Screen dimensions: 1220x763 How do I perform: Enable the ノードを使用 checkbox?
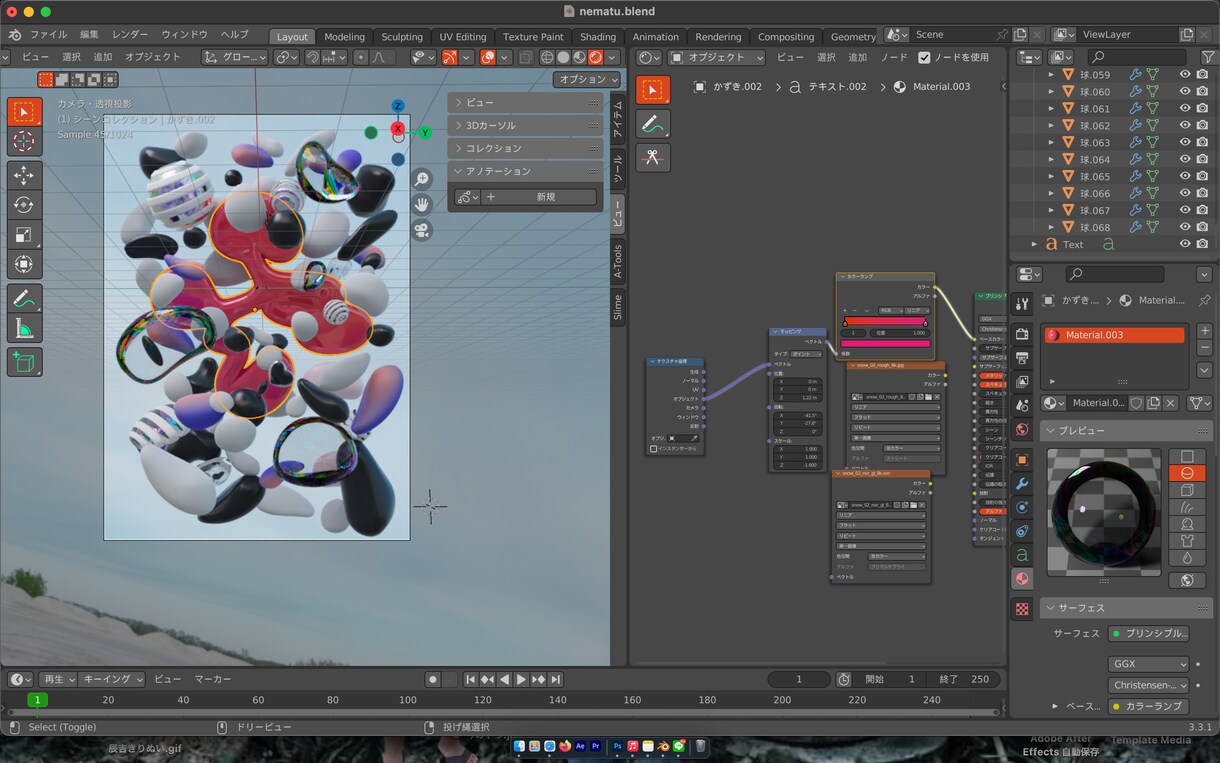tap(924, 57)
